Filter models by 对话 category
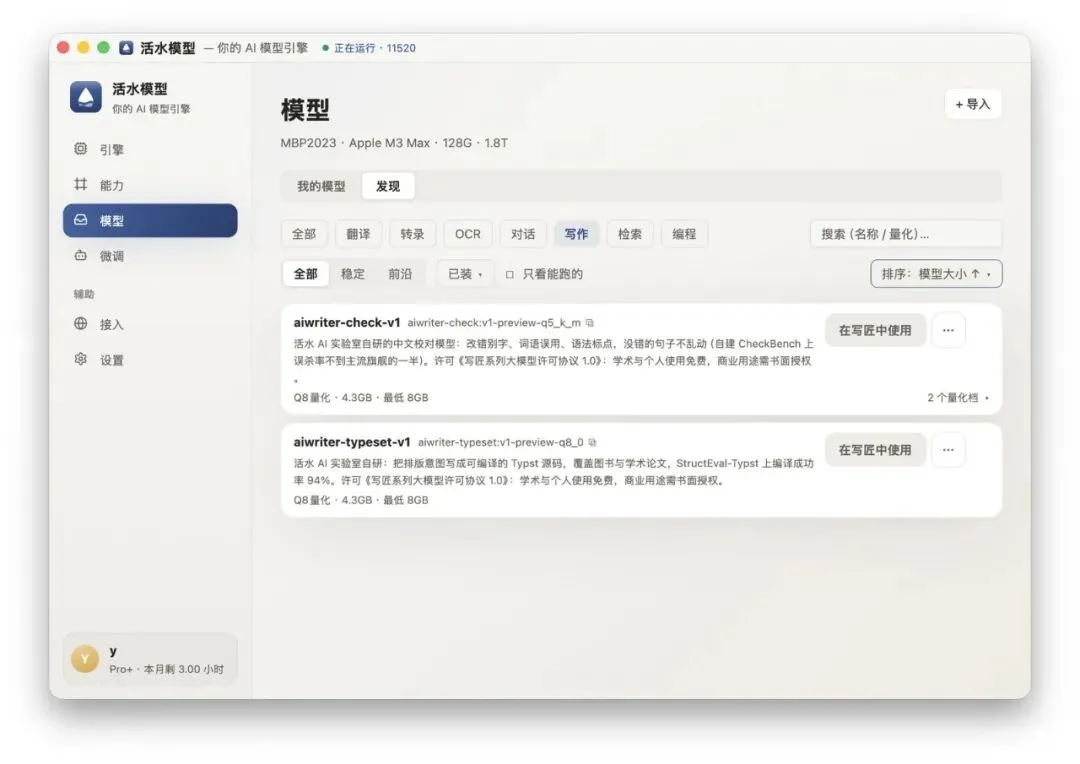Viewport: 1080px width, 764px height. (523, 234)
